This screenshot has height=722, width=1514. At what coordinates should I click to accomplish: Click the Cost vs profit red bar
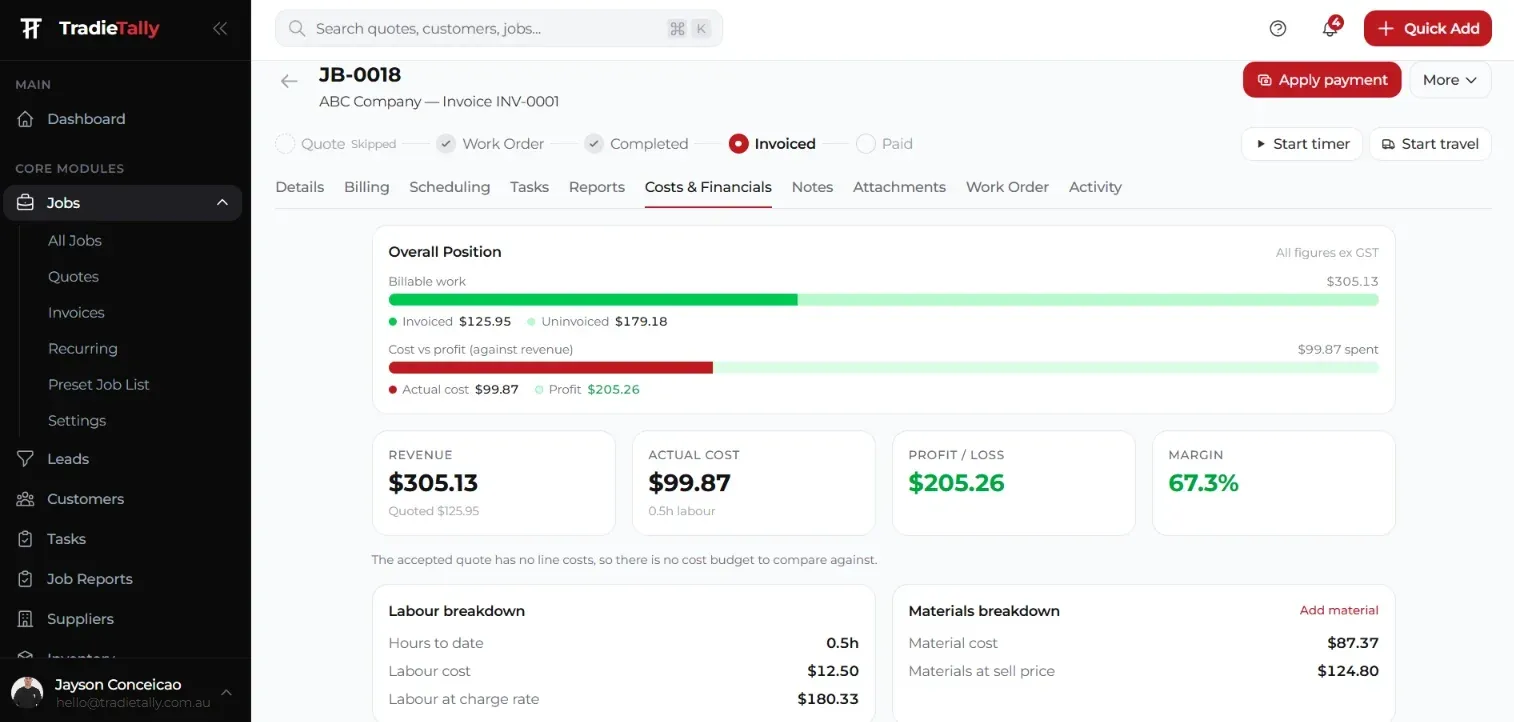click(551, 368)
